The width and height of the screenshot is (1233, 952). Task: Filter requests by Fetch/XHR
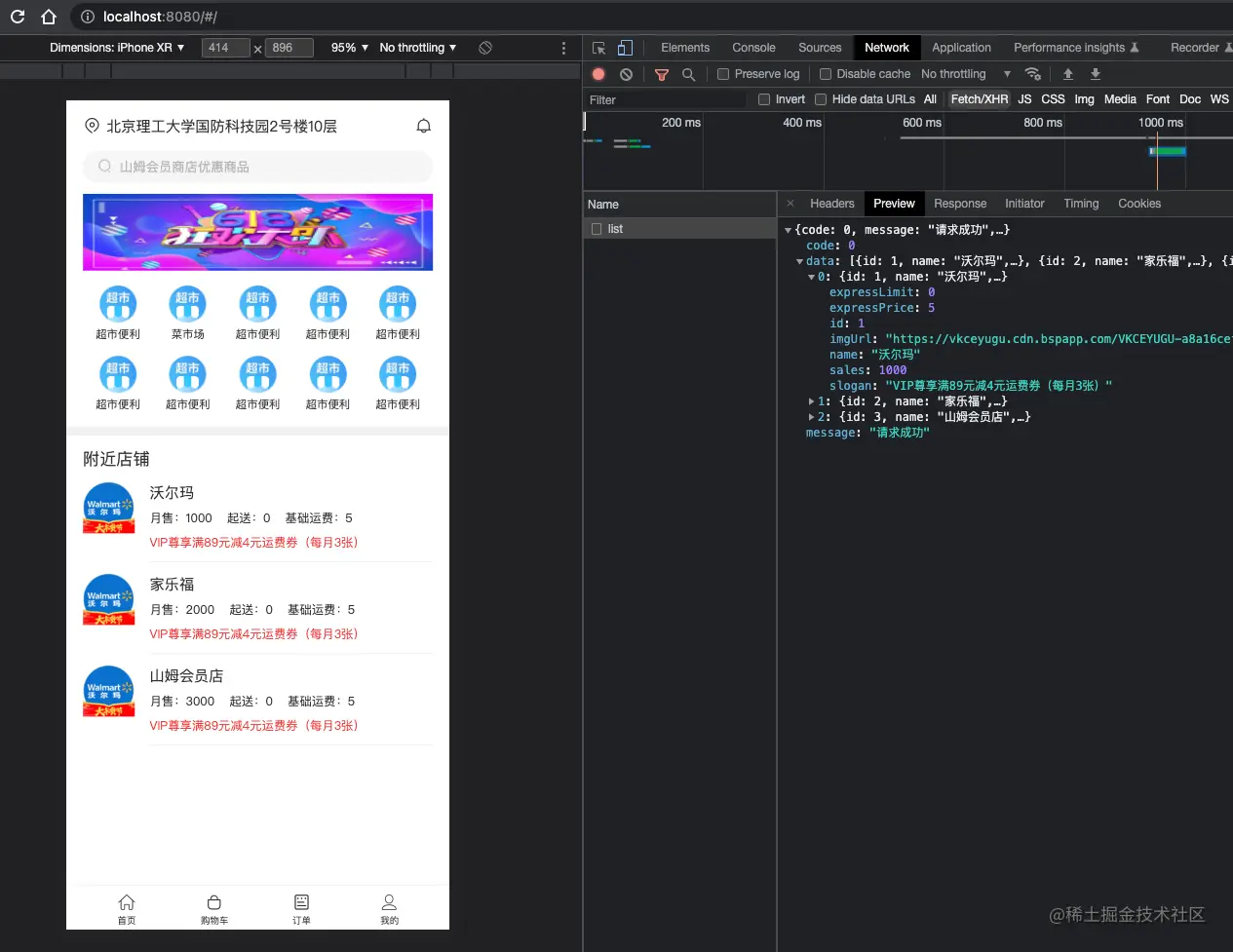(x=980, y=99)
